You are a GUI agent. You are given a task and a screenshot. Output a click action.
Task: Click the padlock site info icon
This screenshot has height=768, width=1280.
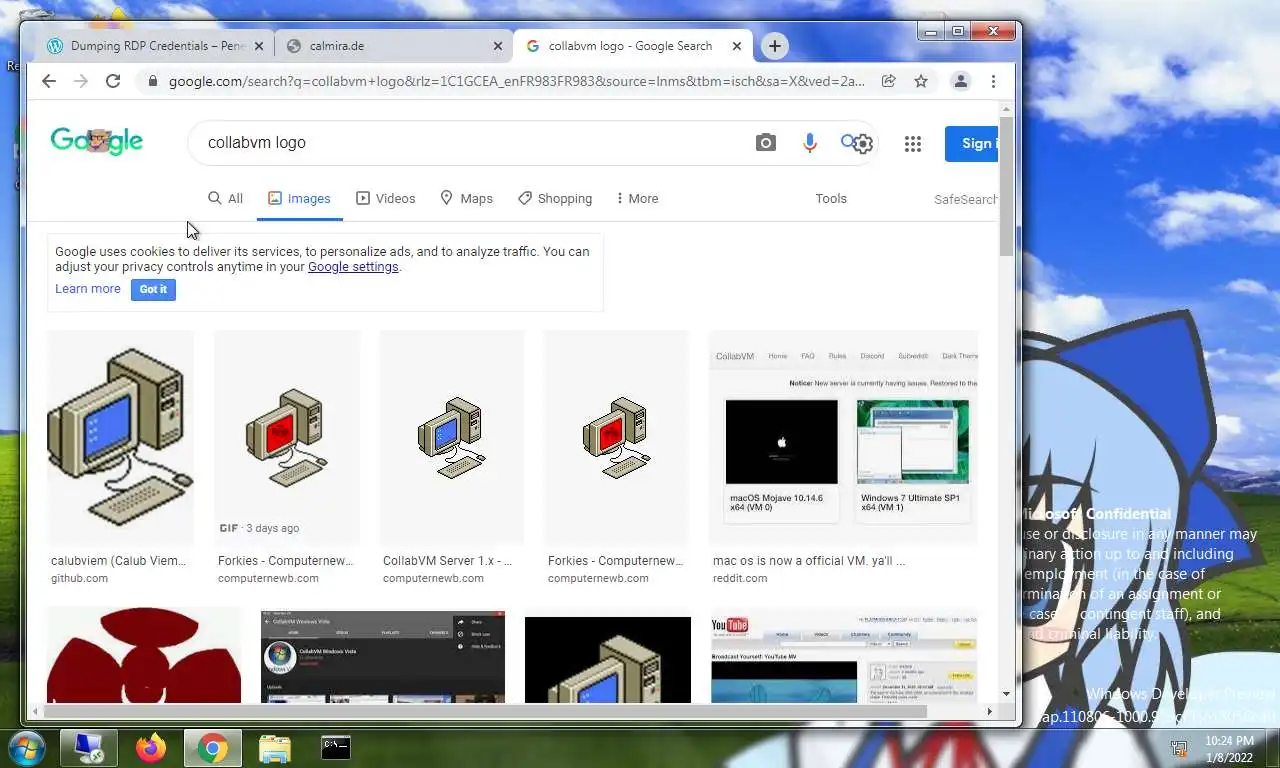pos(152,81)
